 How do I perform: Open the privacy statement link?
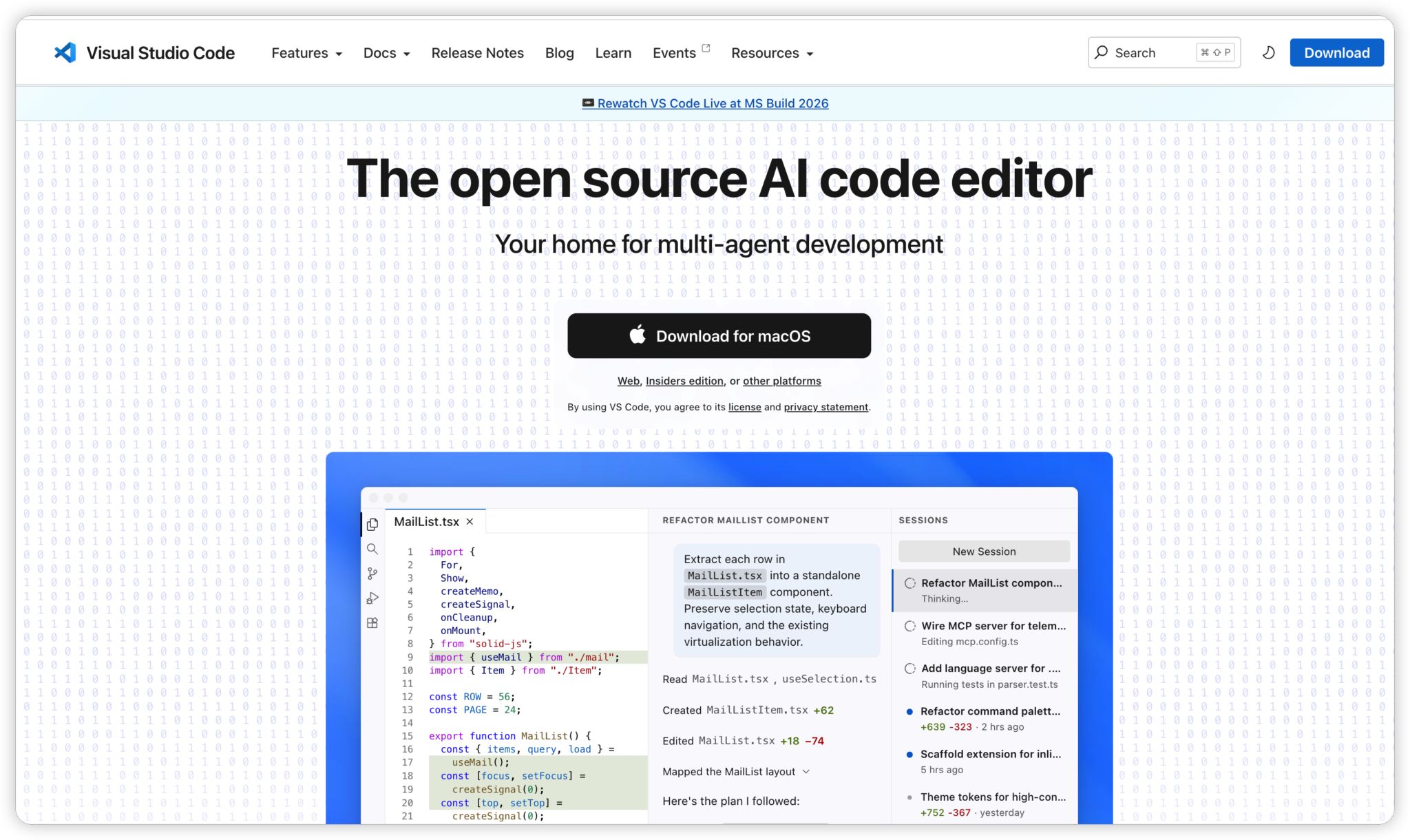pos(826,407)
